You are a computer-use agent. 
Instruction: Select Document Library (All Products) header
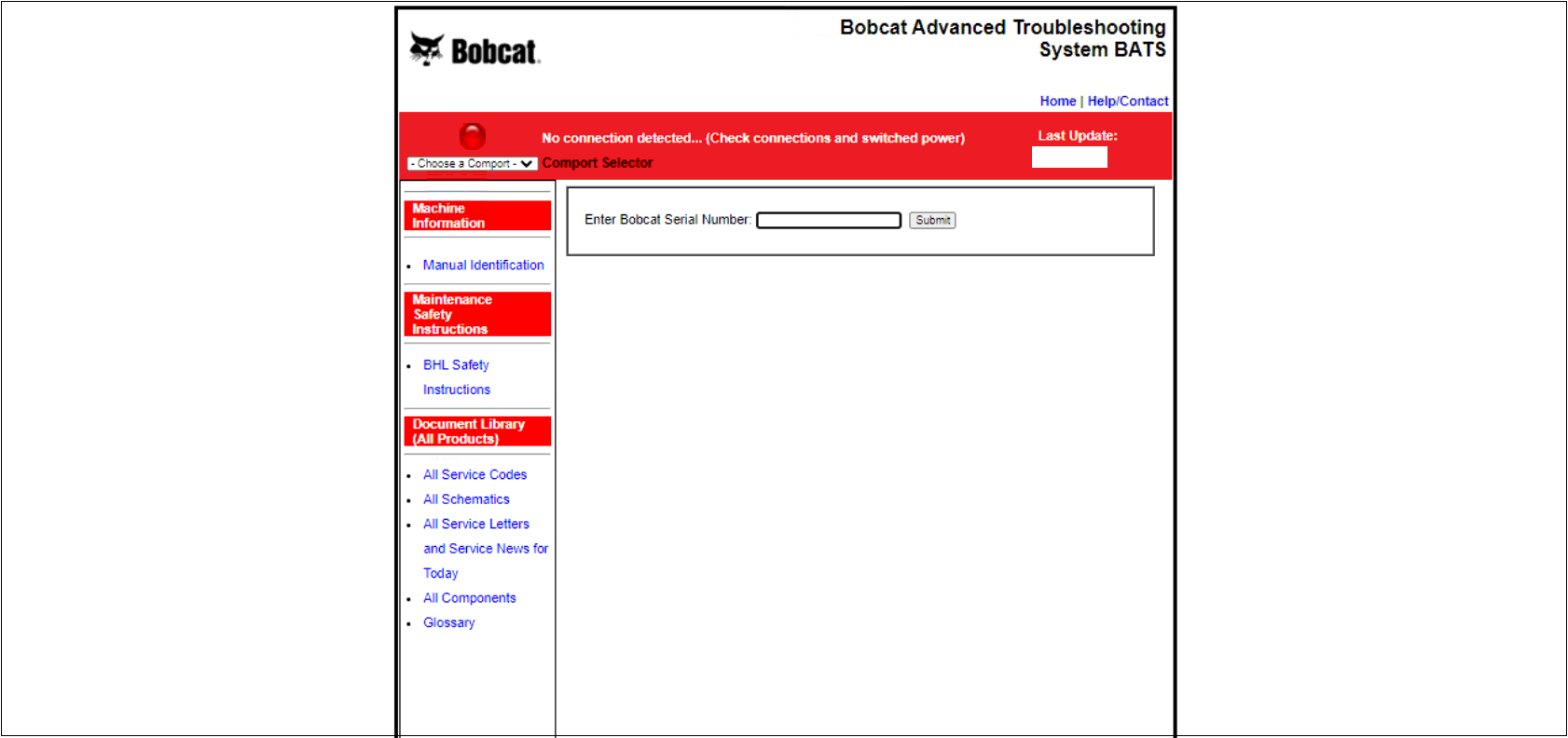coord(477,431)
